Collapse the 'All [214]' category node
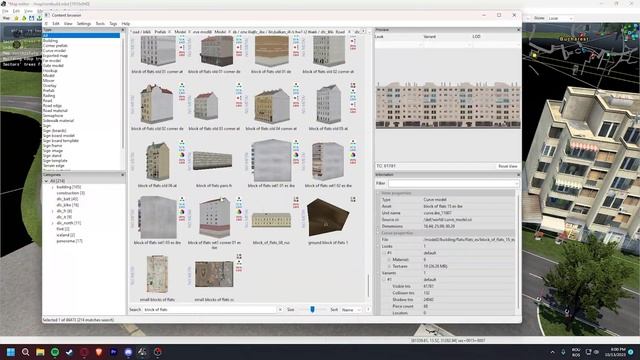 (46, 181)
